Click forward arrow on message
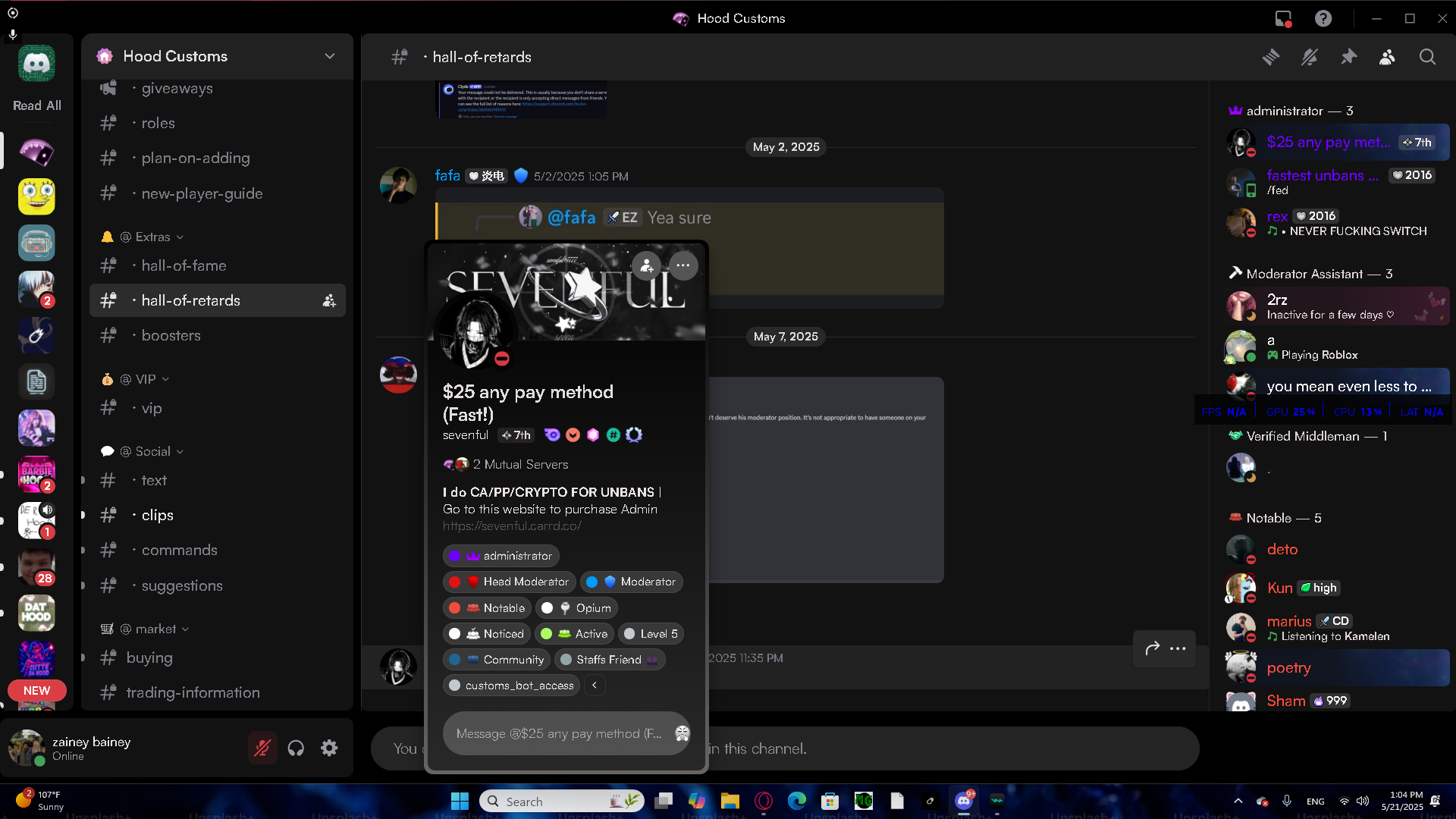The image size is (1456, 819). [x=1153, y=648]
